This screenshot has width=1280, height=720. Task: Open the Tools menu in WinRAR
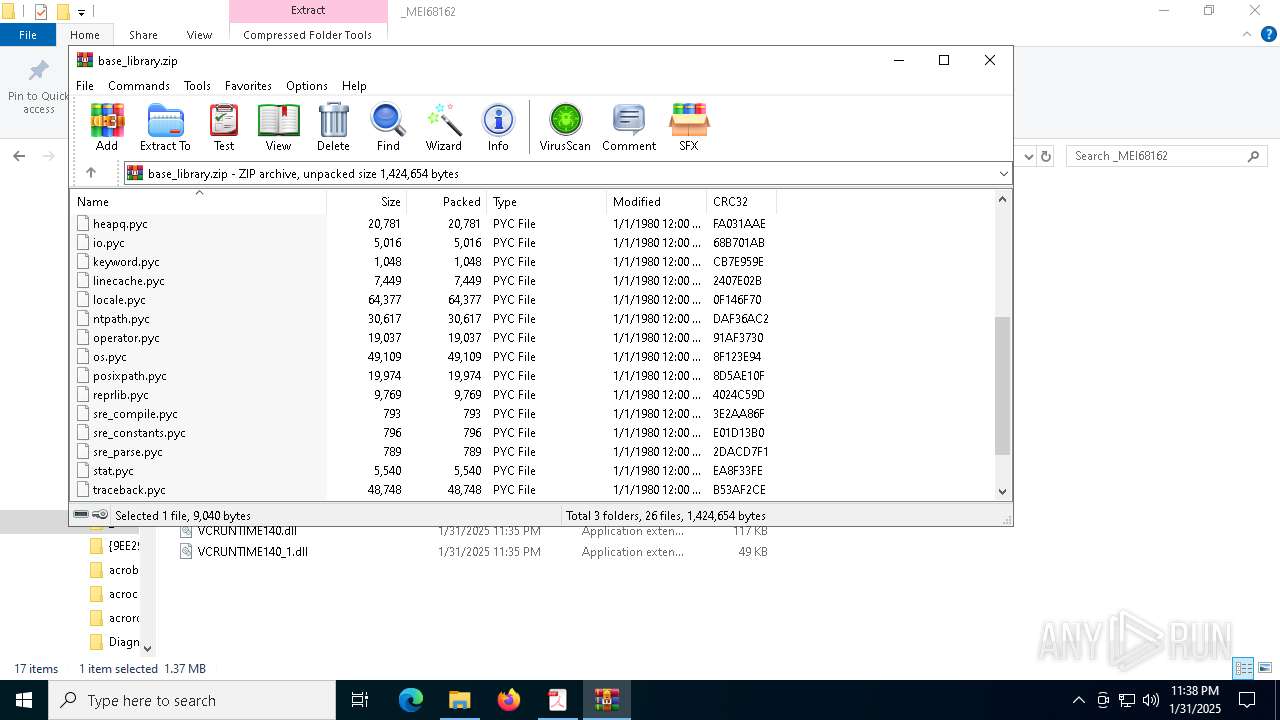197,86
